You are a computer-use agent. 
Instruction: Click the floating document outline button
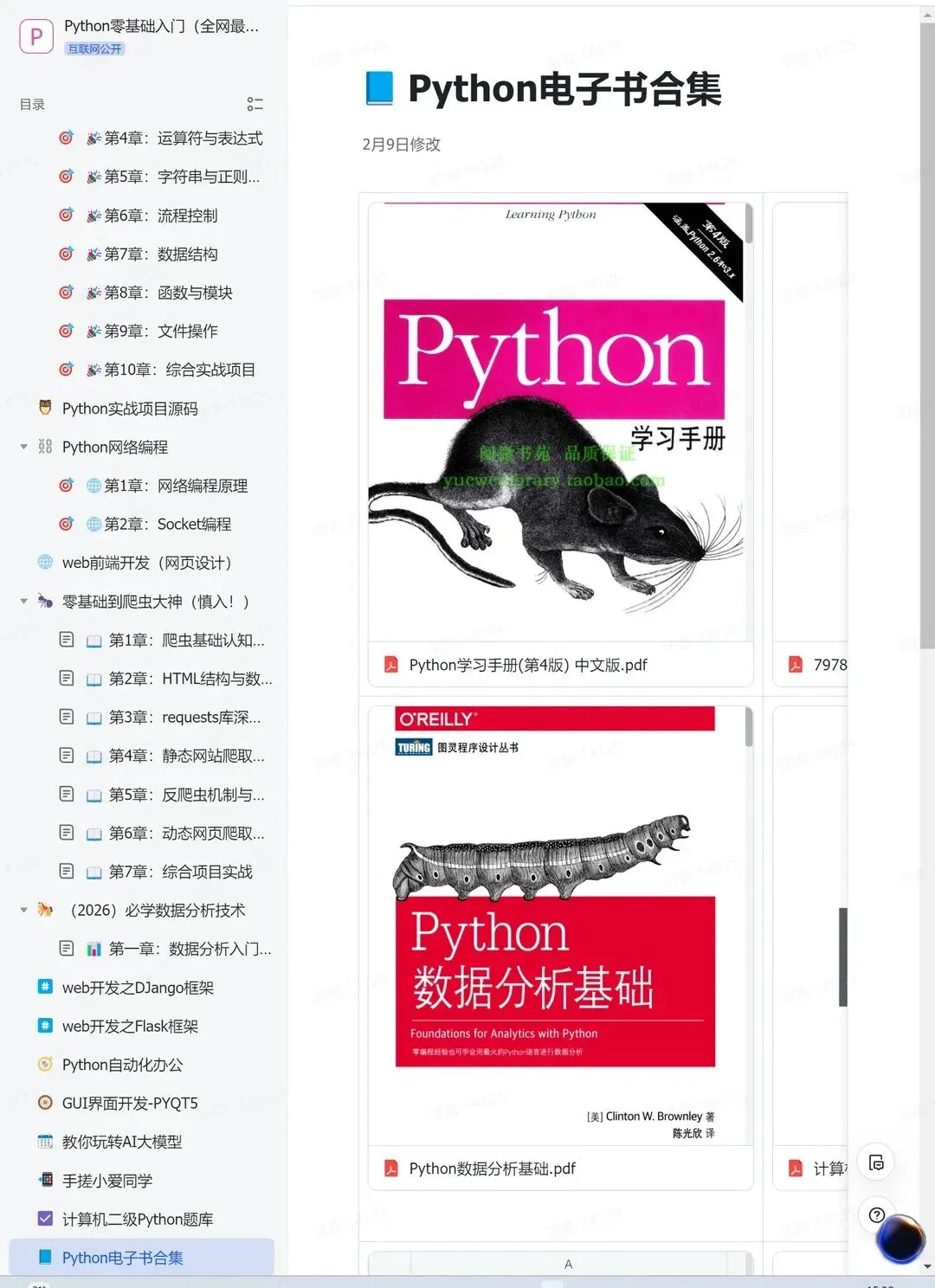click(876, 1162)
